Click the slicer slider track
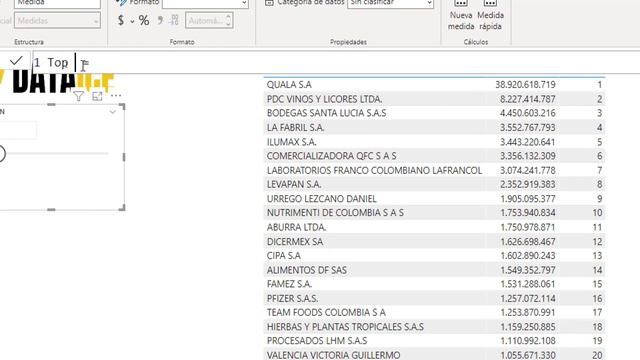640x360 pixels. pyautogui.click(x=57, y=153)
